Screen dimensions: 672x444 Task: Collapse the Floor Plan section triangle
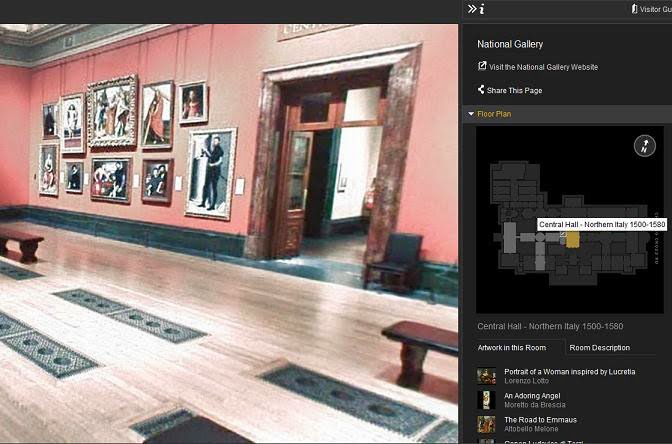point(471,114)
